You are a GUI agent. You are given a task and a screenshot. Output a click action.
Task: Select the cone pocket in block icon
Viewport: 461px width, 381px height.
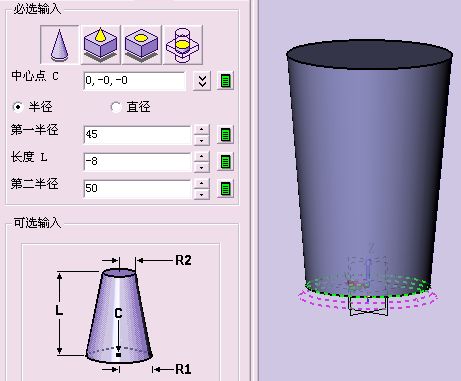click(x=142, y=45)
